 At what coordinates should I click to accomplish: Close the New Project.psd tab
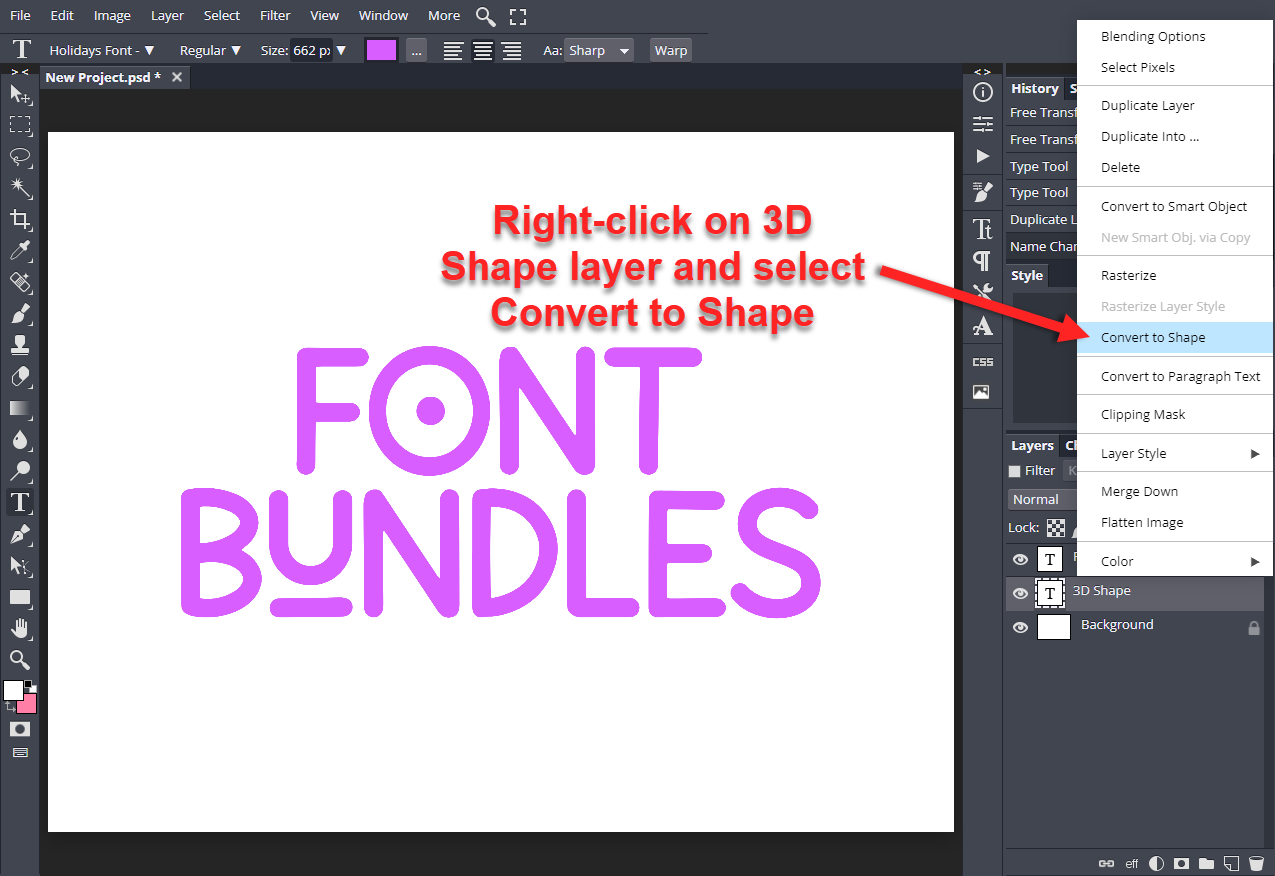[177, 77]
